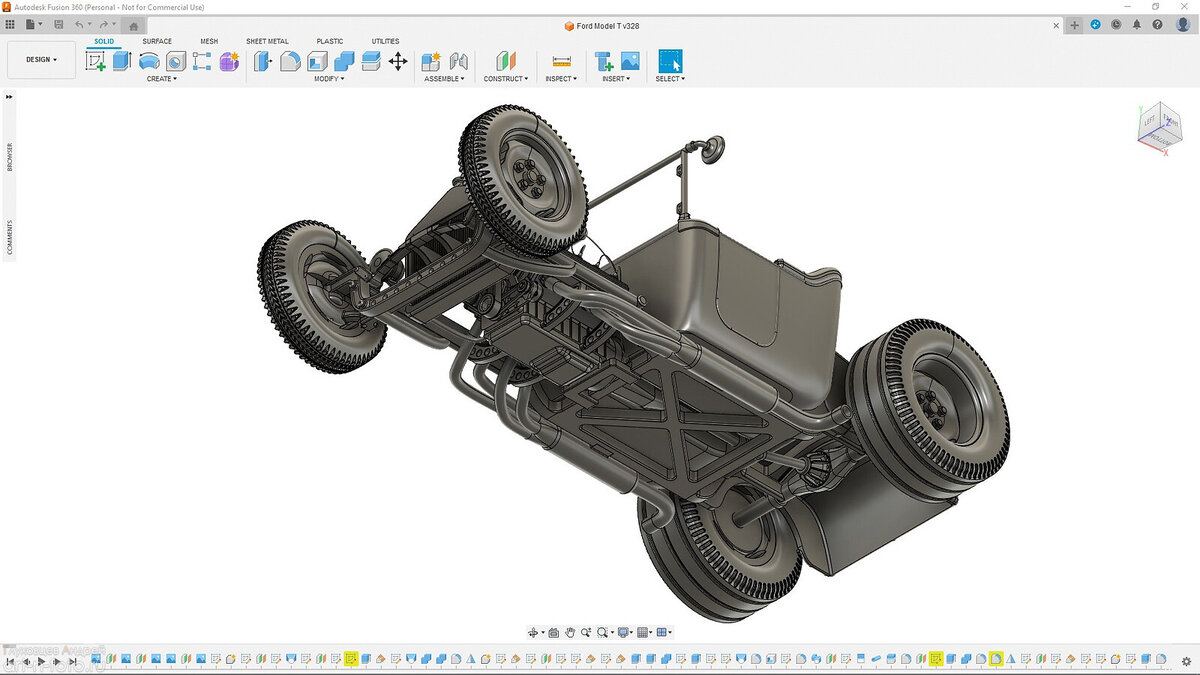The image size is (1200, 675).
Task: Select the Hole tool
Action: pos(176,61)
